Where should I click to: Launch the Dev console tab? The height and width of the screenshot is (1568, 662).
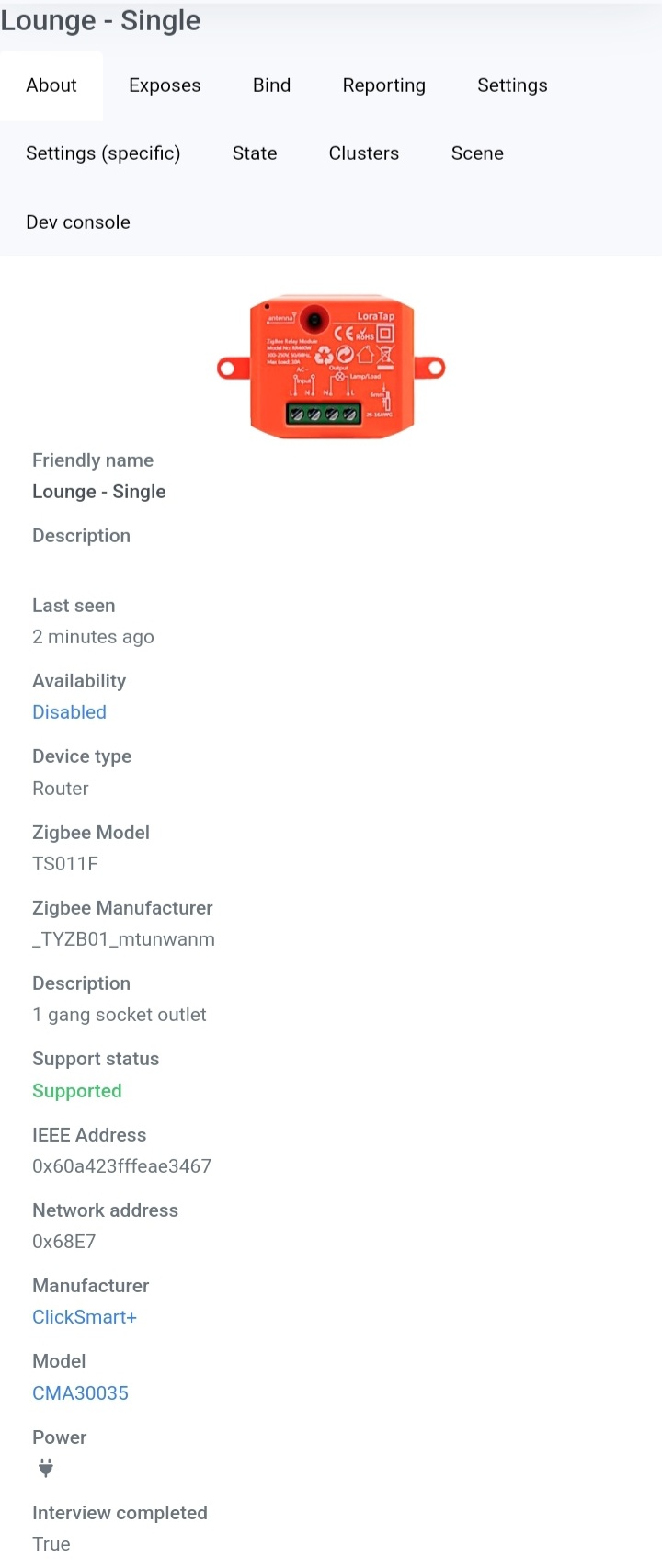pyautogui.click(x=78, y=222)
